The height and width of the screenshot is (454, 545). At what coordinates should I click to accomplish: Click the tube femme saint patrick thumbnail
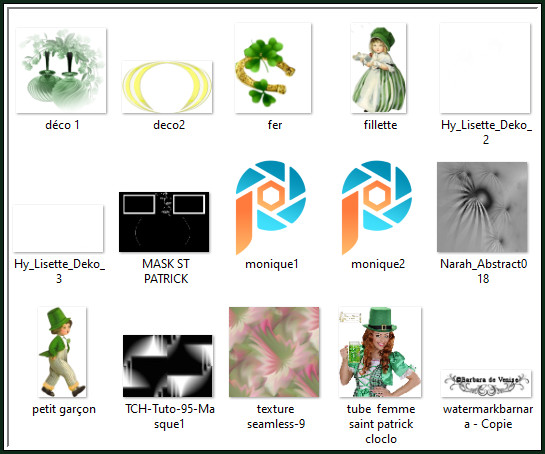[x=380, y=352]
